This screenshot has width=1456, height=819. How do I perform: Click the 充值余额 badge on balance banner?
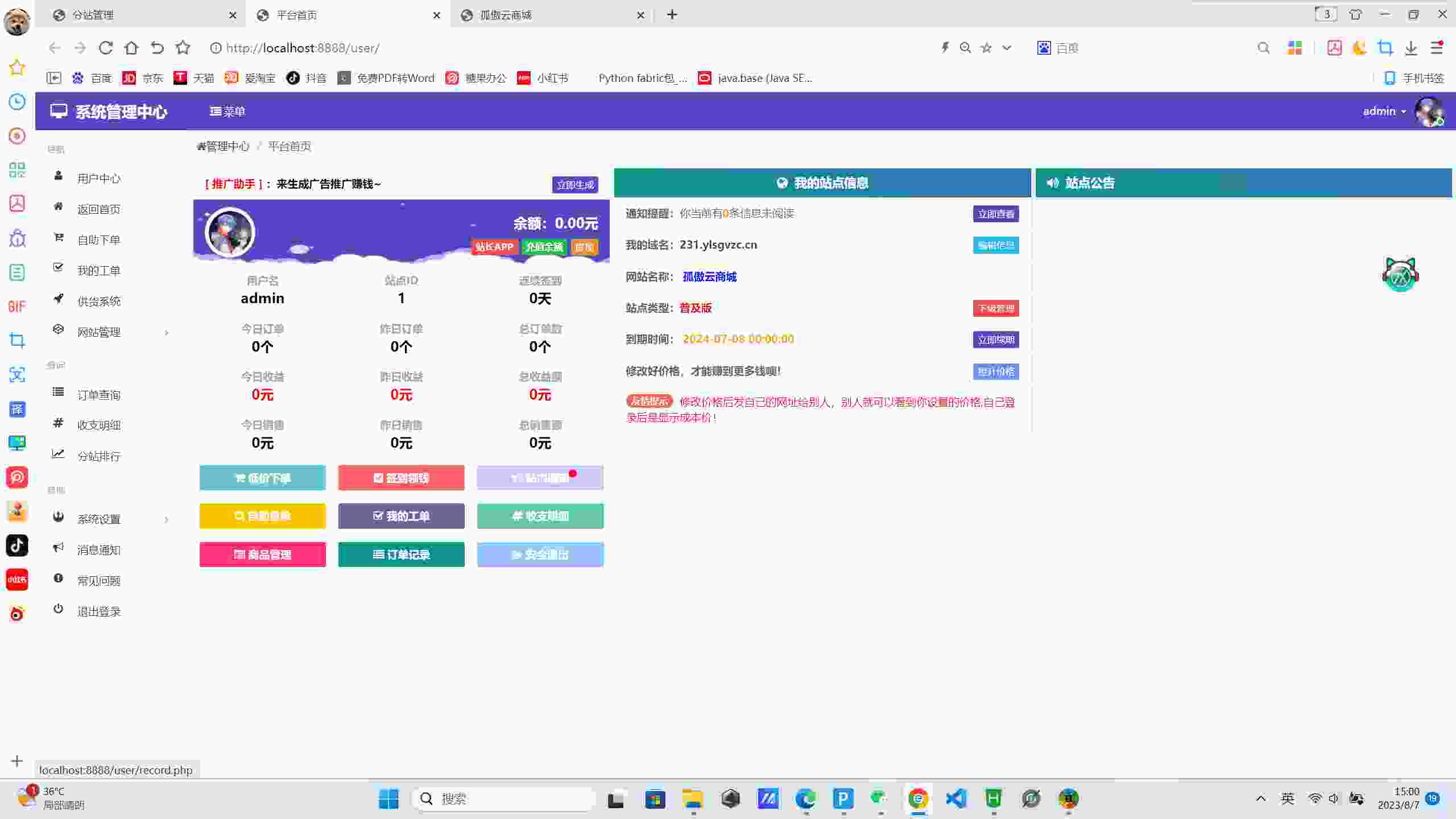[x=544, y=247]
